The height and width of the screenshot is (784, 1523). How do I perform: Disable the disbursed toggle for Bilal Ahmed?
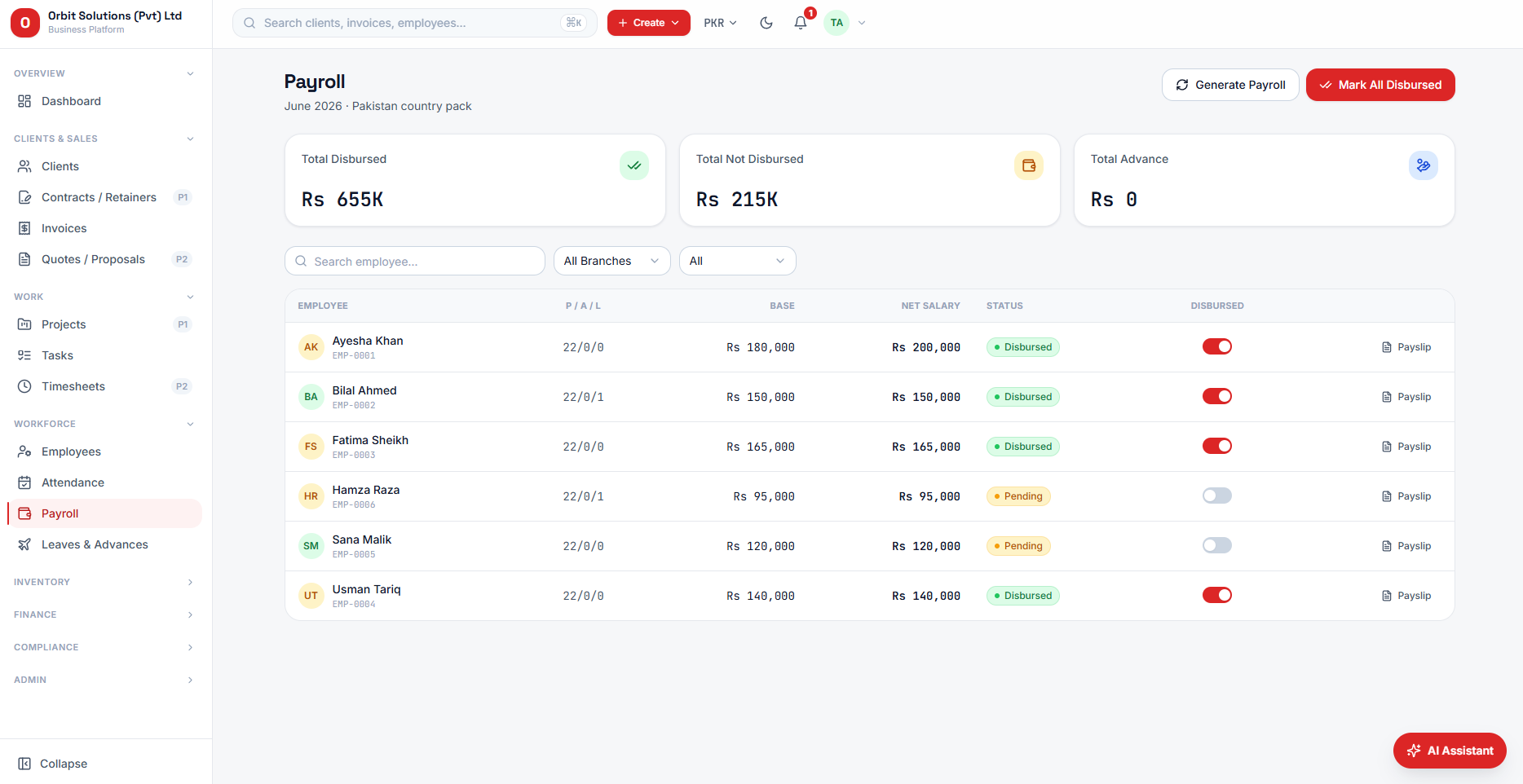(1217, 396)
